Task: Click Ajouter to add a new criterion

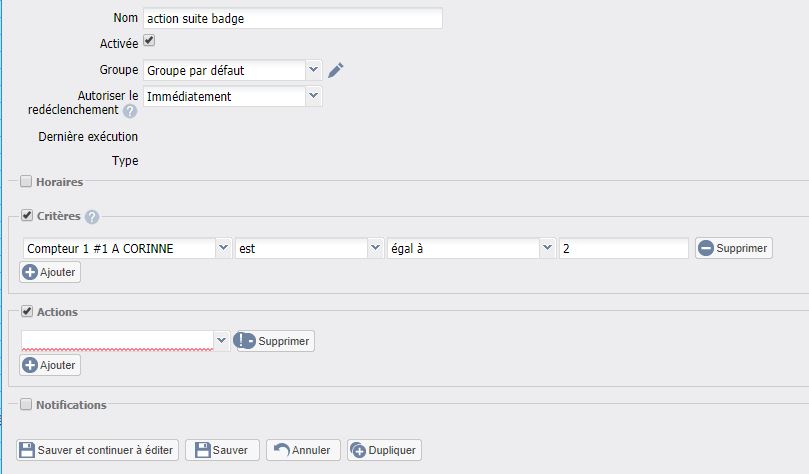Action: (50, 272)
